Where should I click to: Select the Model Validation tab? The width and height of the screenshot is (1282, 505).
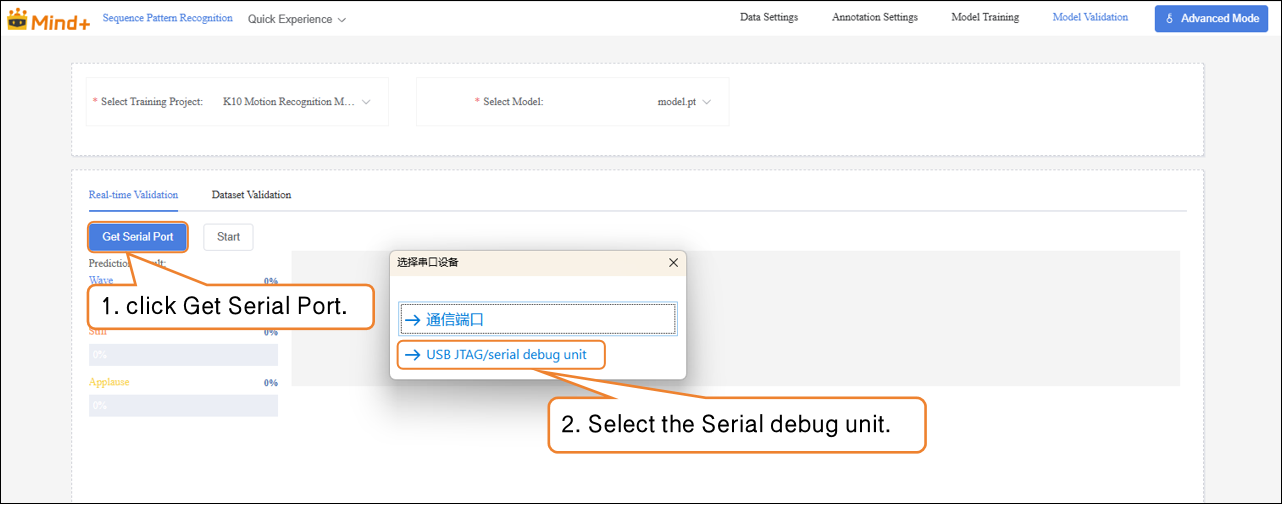coord(1090,17)
